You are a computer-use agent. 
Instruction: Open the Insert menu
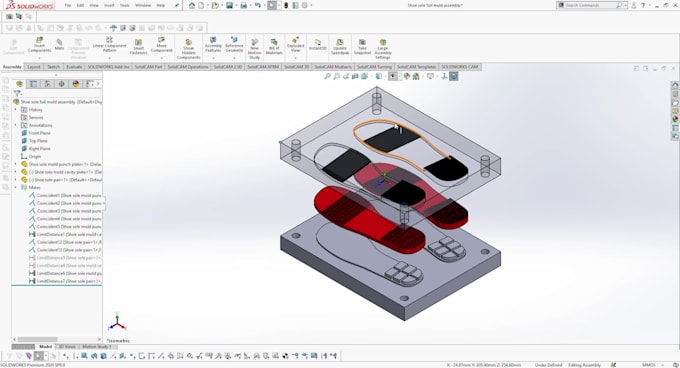(x=109, y=5)
